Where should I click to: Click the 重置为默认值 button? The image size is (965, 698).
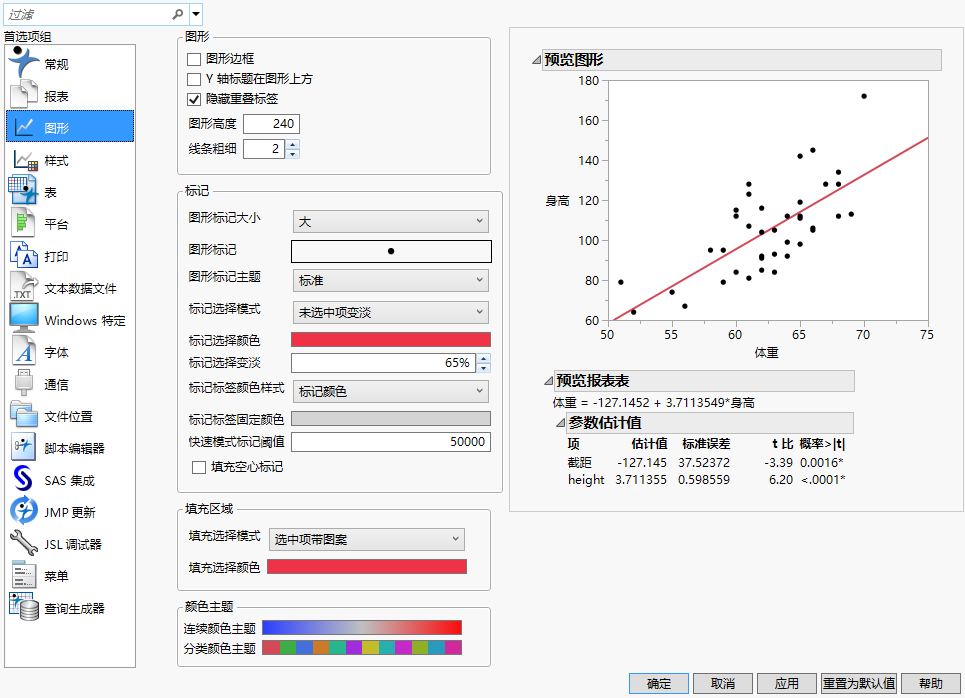coord(859,683)
